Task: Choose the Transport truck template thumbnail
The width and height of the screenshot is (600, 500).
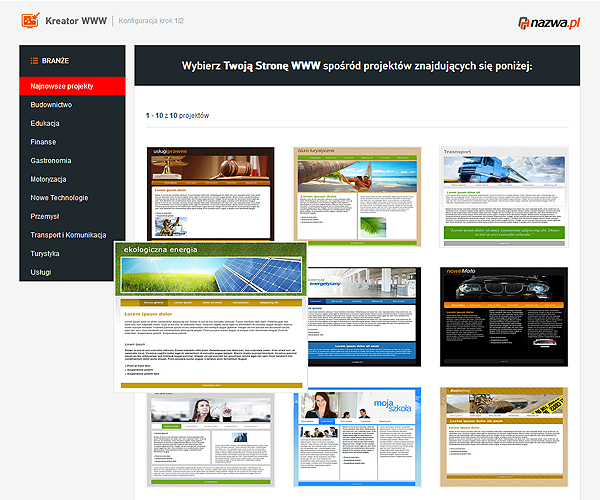Action: click(504, 197)
